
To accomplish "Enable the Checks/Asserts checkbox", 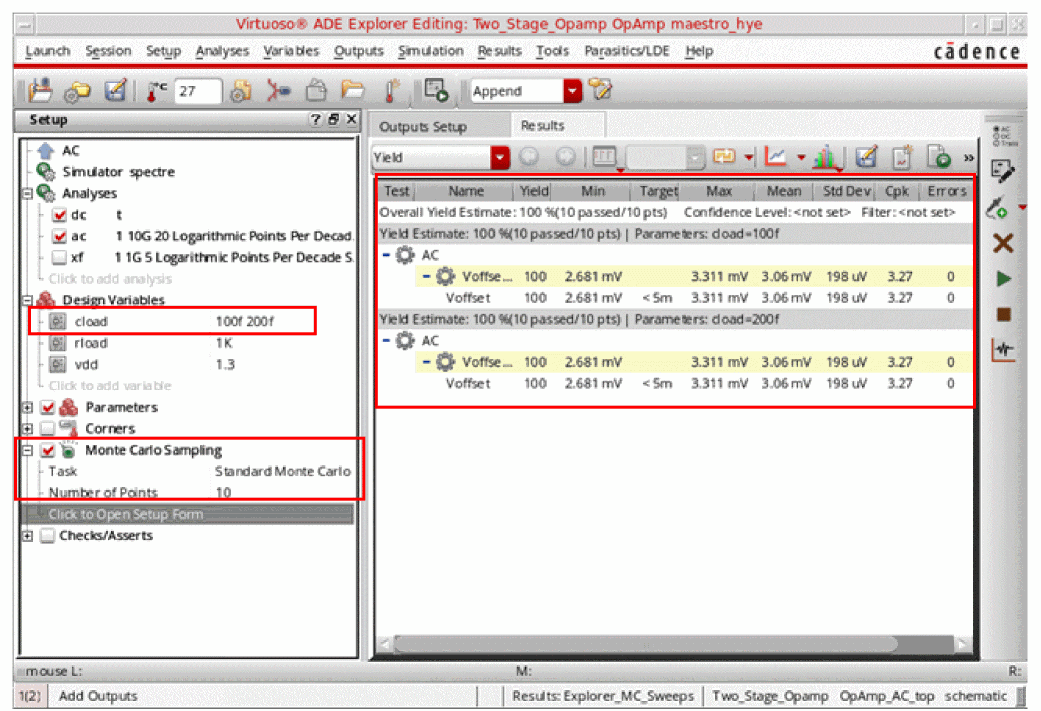I will point(47,535).
